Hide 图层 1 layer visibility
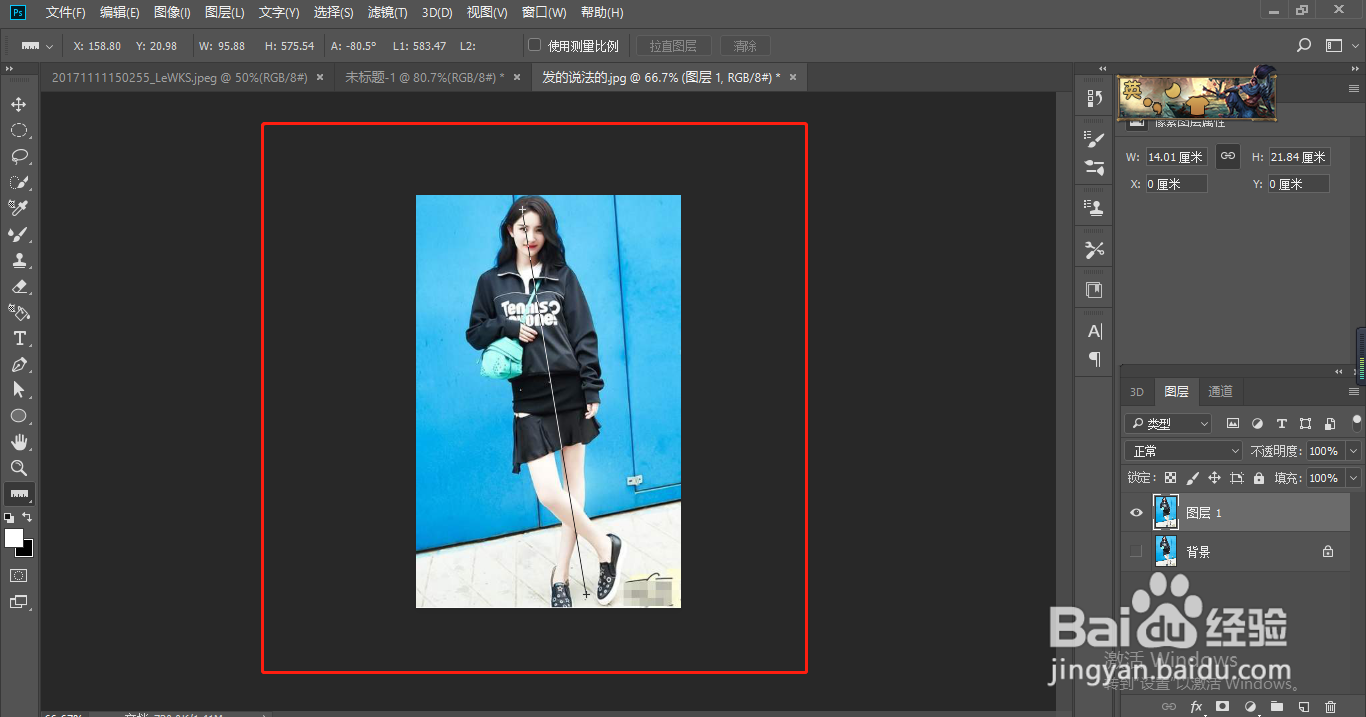This screenshot has width=1366, height=717. click(1135, 513)
